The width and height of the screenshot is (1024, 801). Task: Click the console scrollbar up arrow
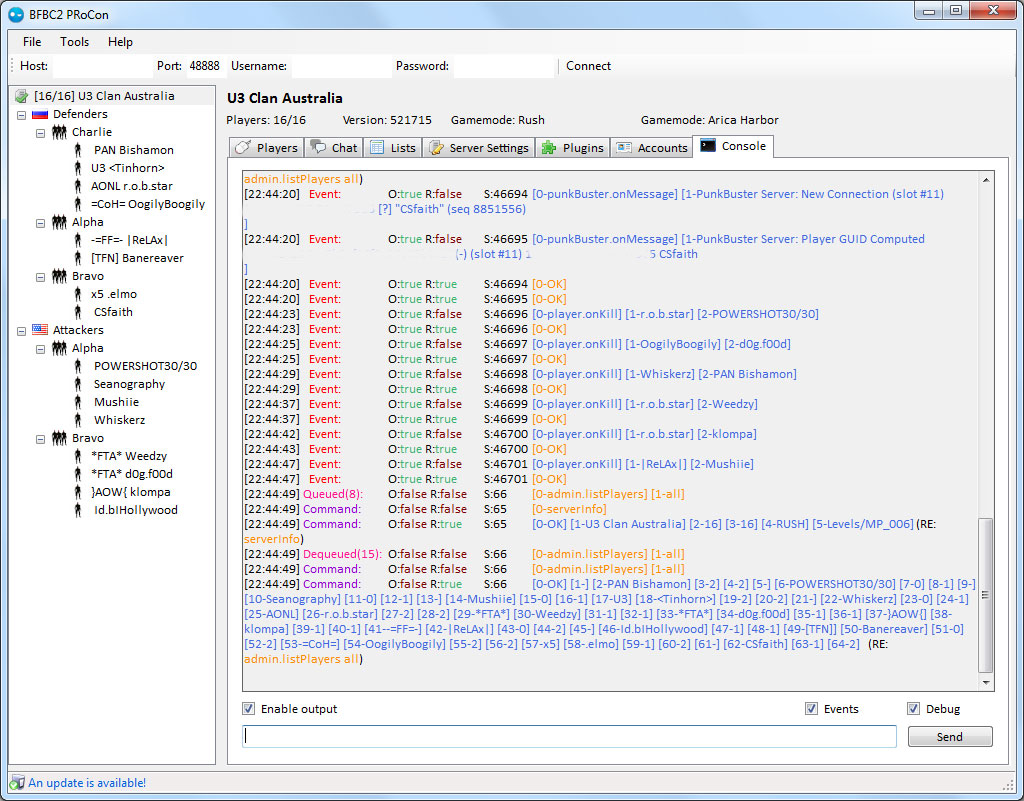point(985,180)
